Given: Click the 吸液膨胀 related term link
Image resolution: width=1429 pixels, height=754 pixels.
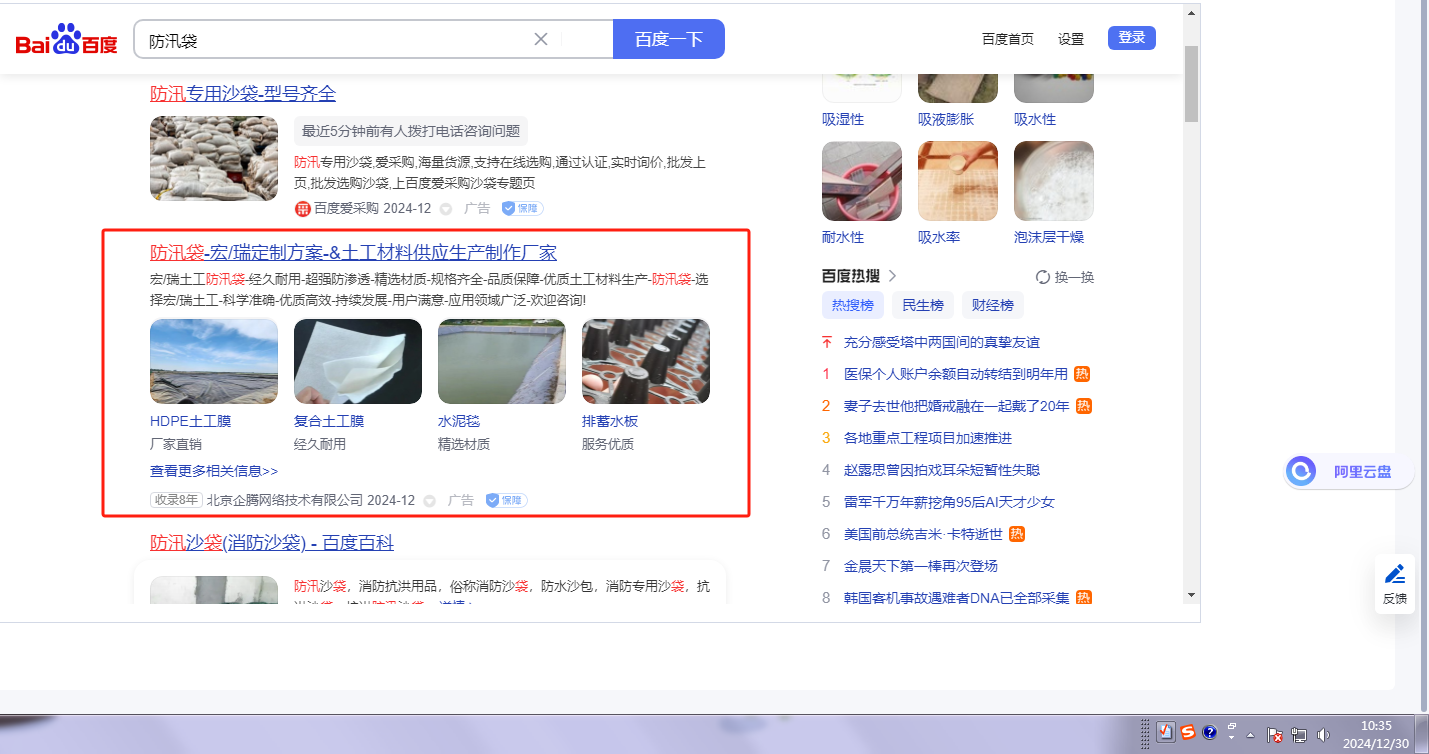Looking at the screenshot, I should pos(946,119).
